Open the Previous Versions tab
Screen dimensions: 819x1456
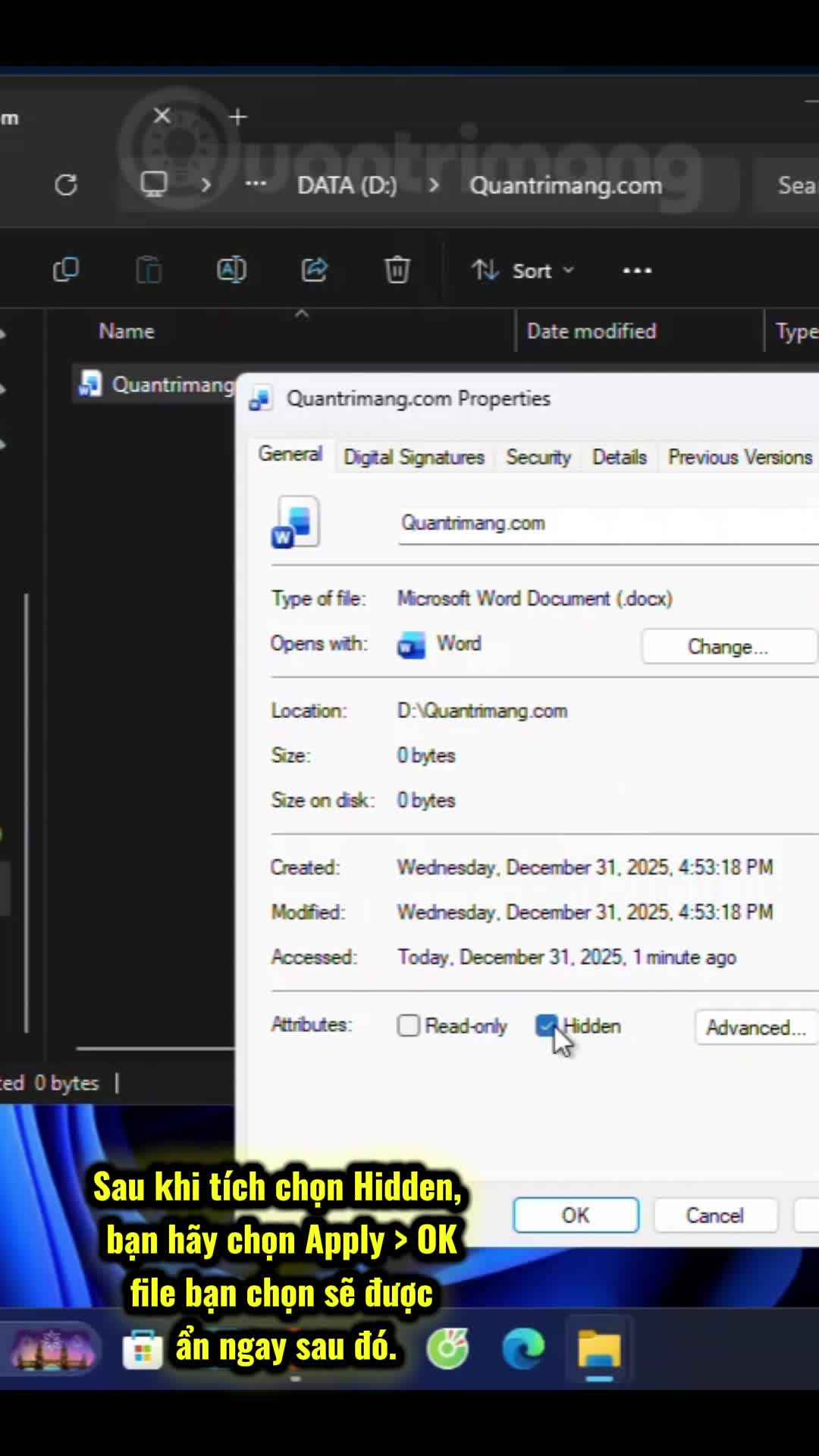(x=739, y=457)
